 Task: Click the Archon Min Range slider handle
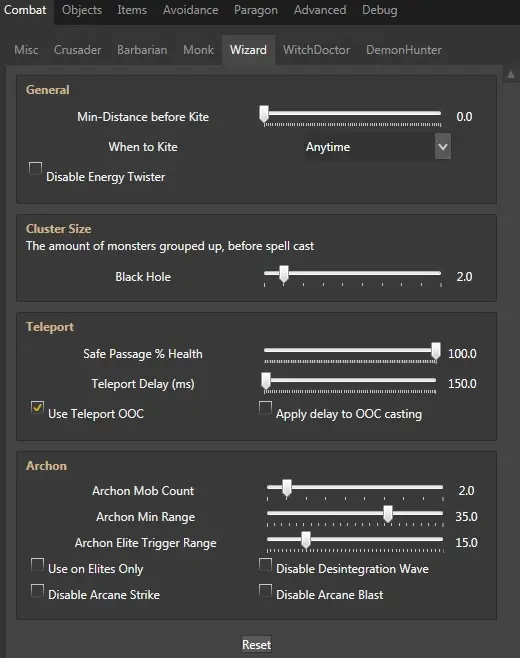click(x=388, y=514)
